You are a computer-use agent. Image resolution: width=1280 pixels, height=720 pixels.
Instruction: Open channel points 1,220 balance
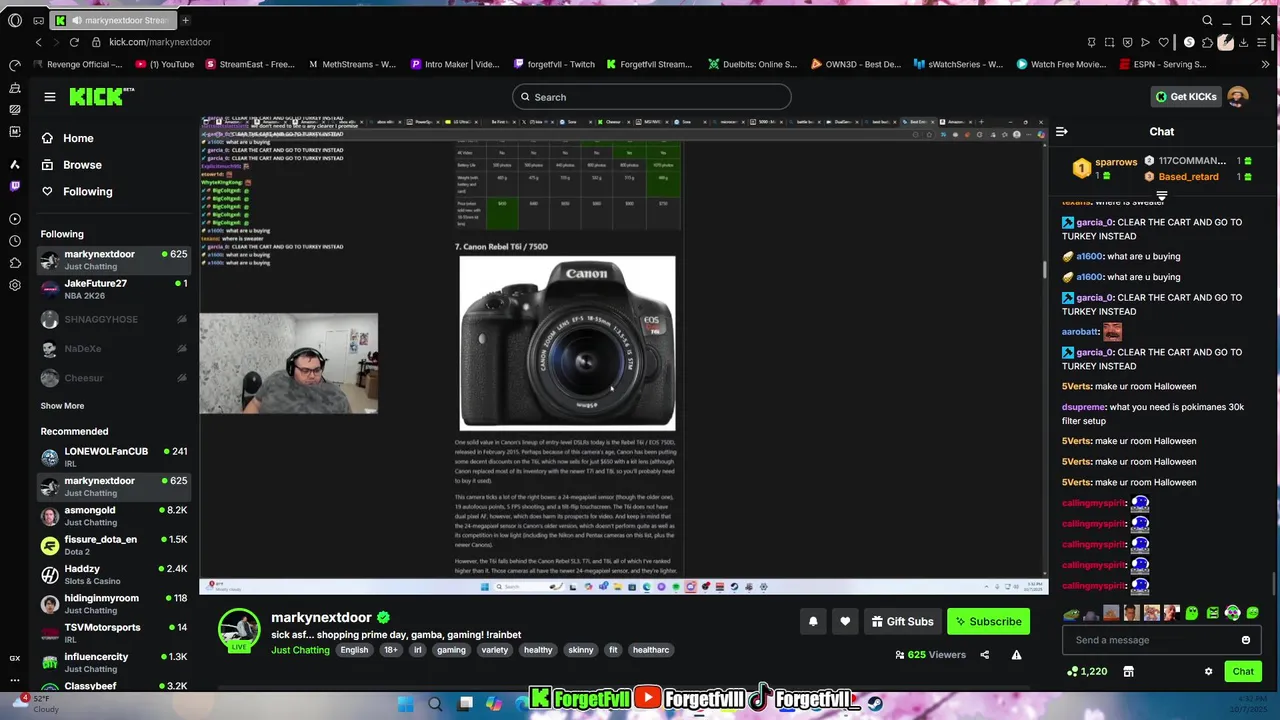1087,671
